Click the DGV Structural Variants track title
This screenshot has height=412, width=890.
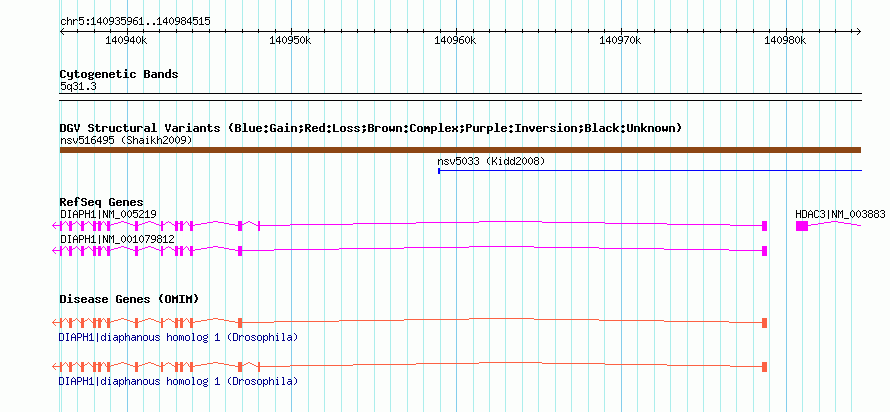370,128
